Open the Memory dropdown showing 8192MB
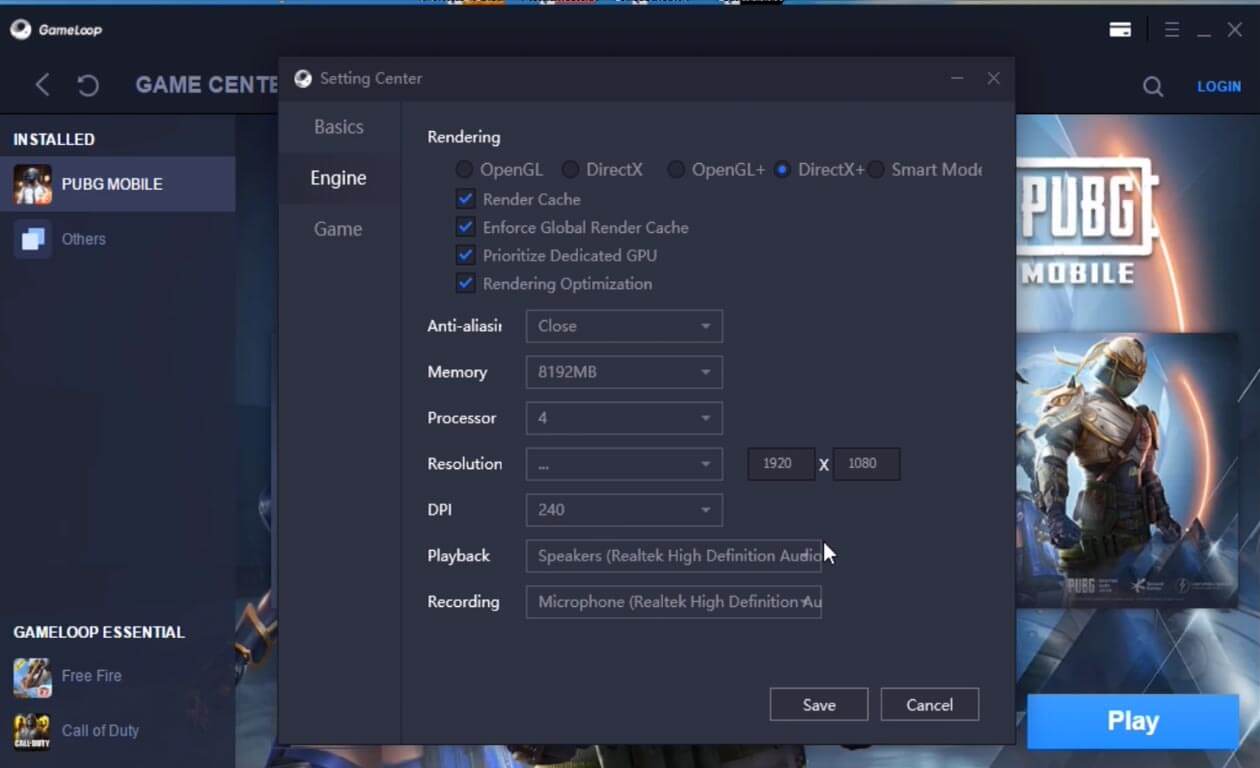Viewport: 1260px width, 768px height. pyautogui.click(x=624, y=372)
